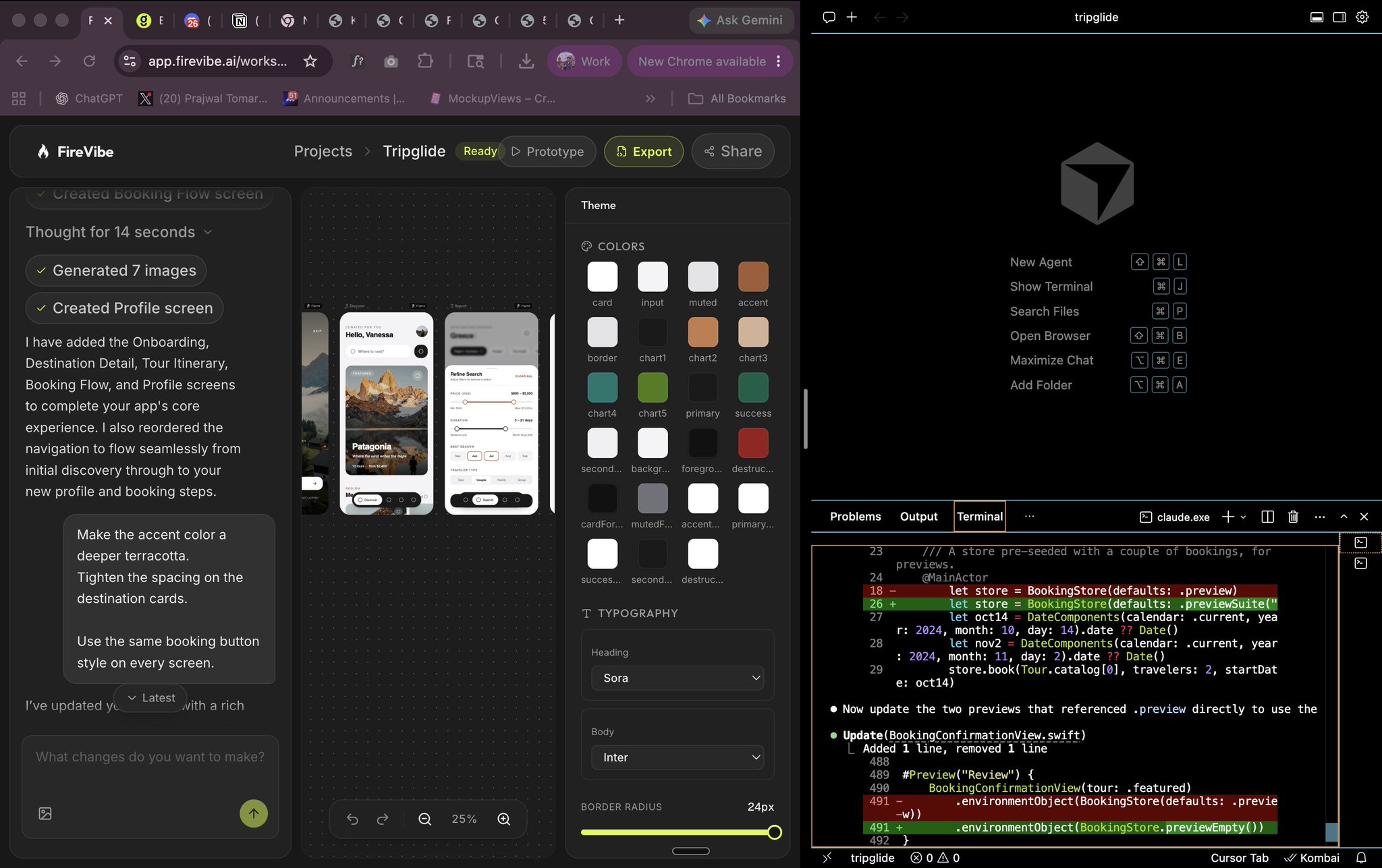Send the prompt with the arrow button

(254, 813)
